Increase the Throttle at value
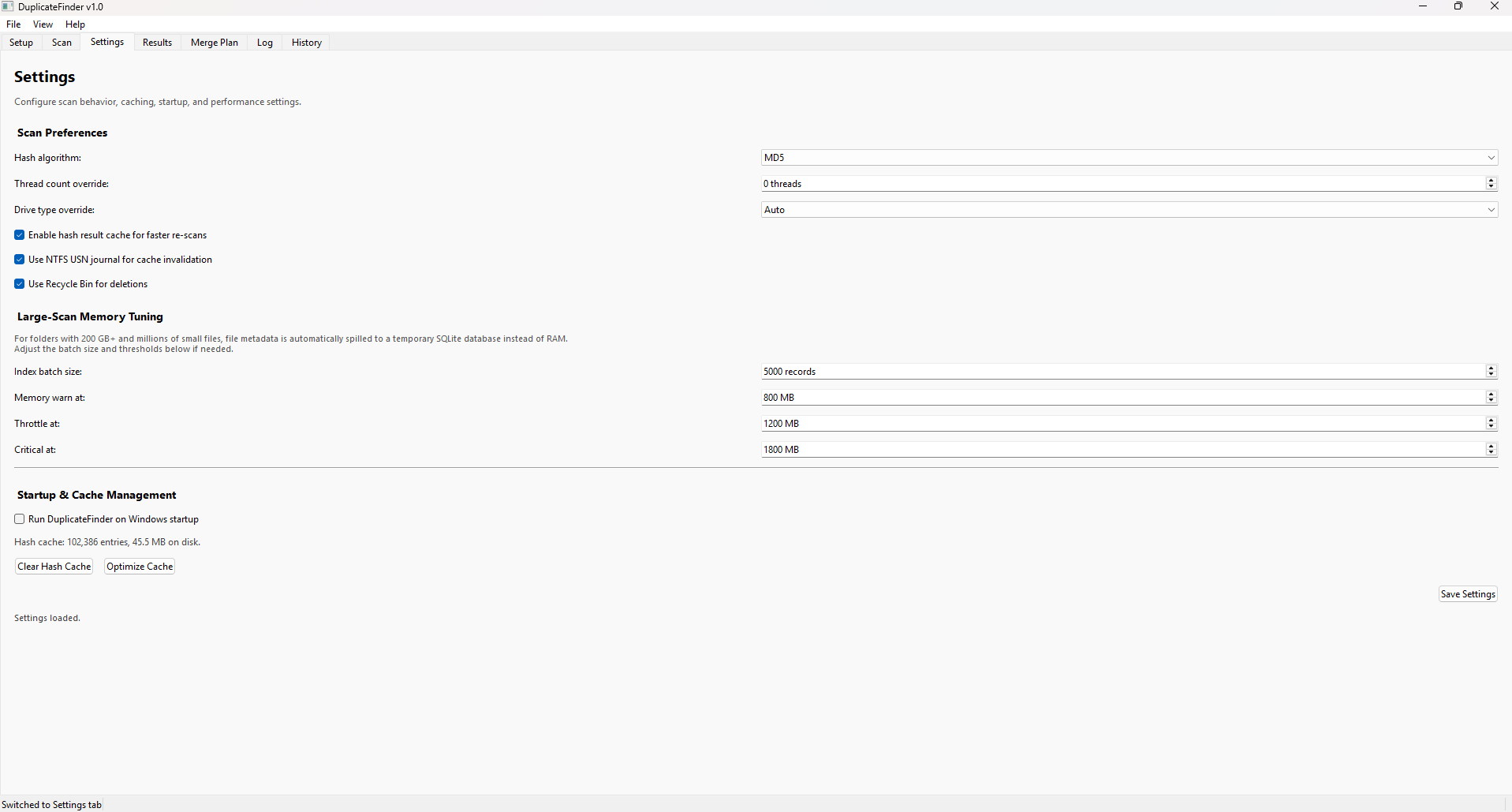 (x=1491, y=420)
